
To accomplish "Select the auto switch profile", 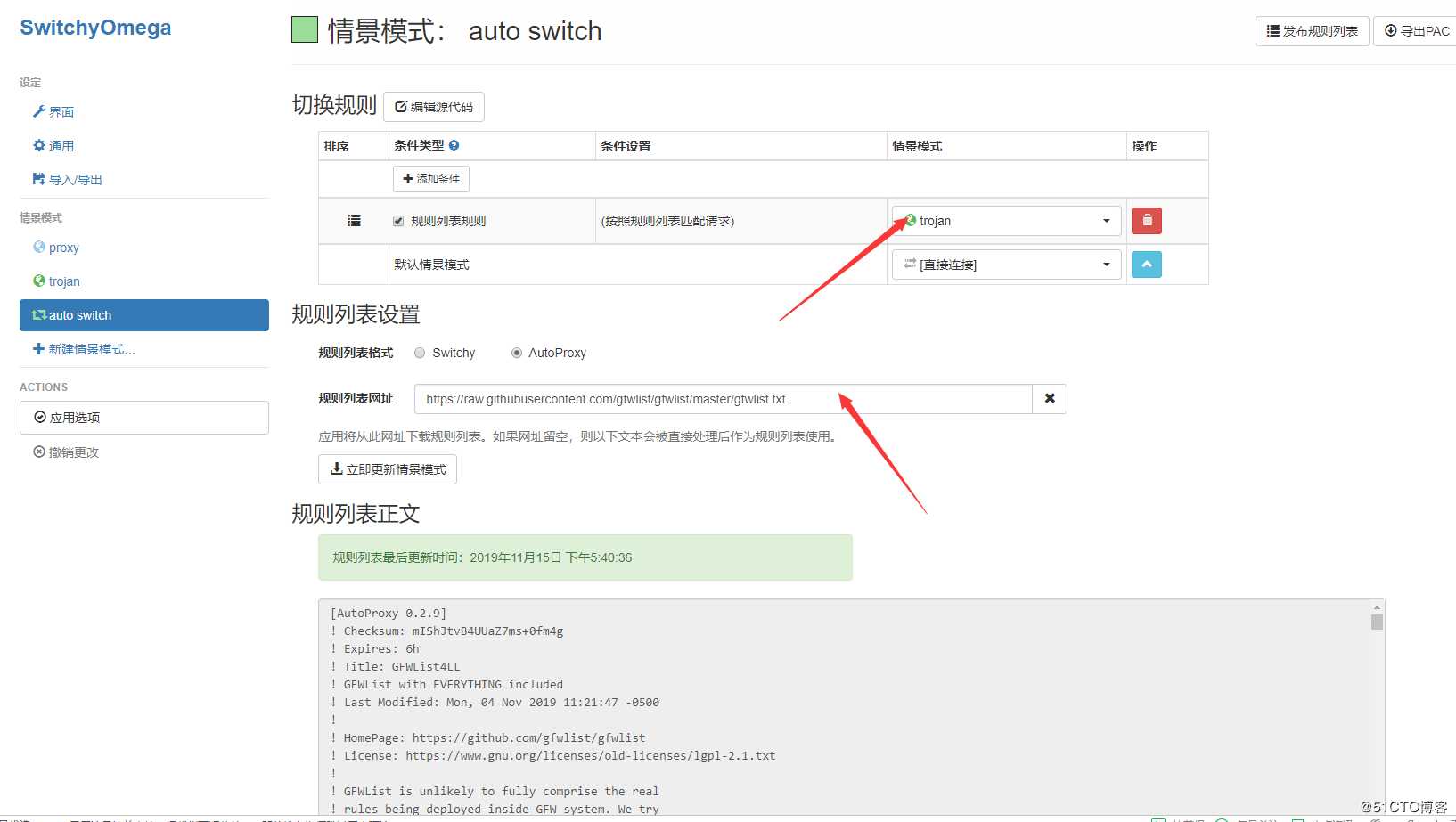I will point(144,315).
